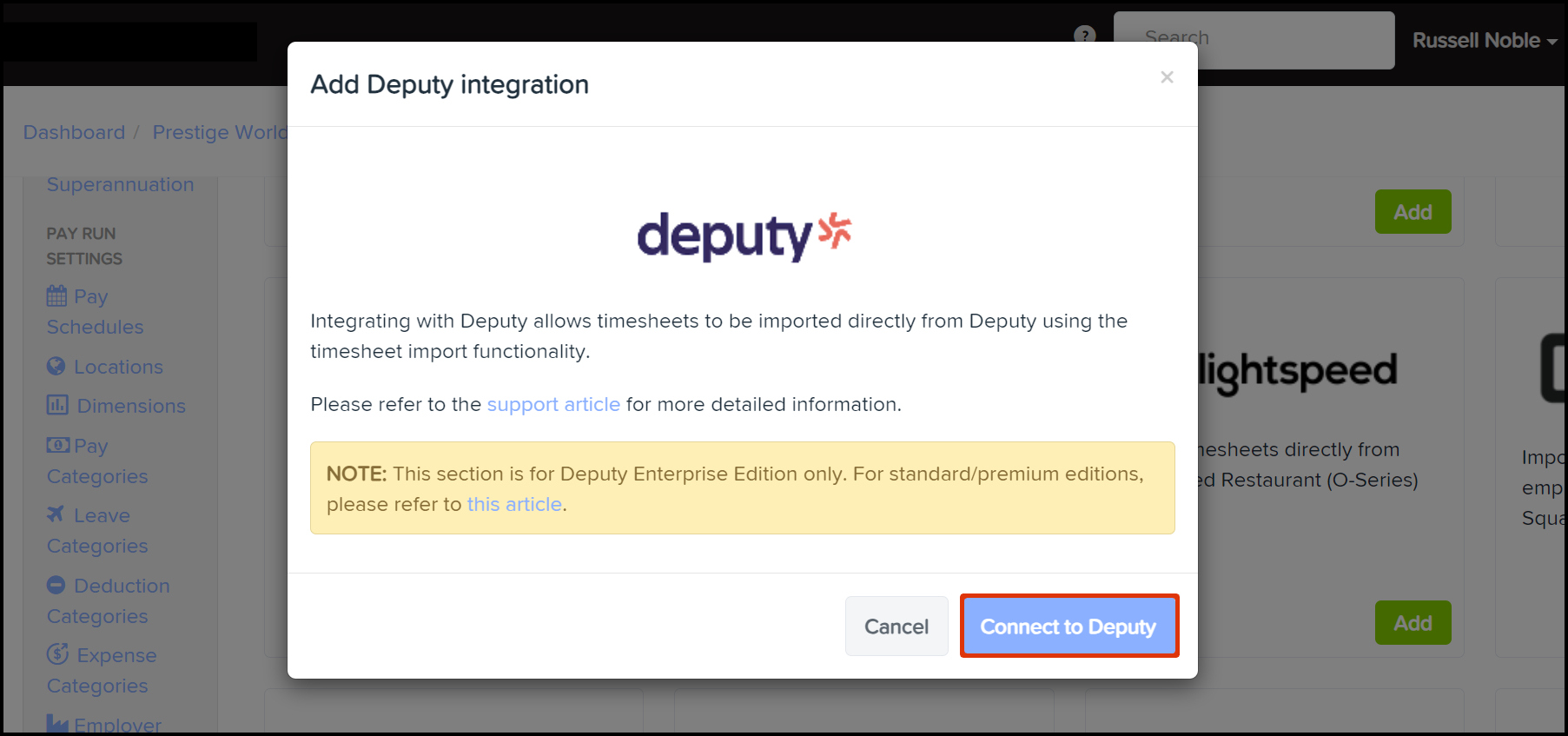The image size is (1568, 736).
Task: Click the Pay Schedules calendar icon
Action: point(56,296)
